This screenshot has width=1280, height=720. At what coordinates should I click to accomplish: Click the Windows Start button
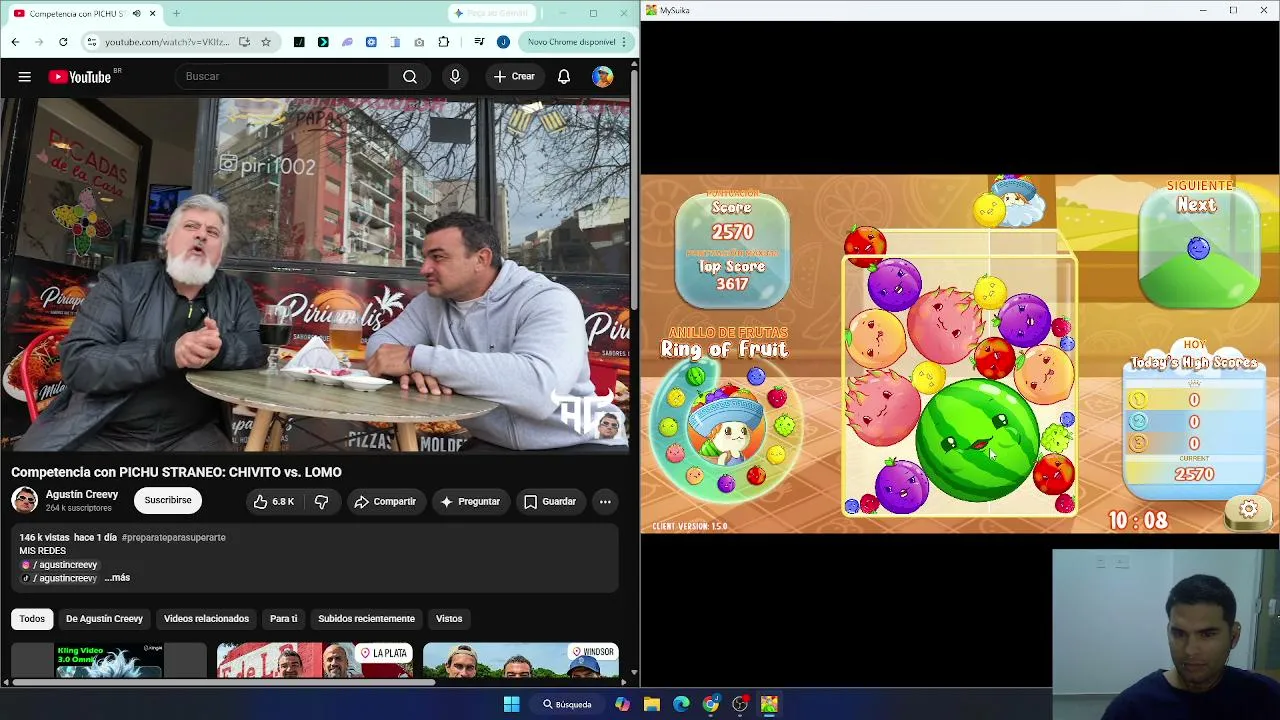tap(511, 704)
